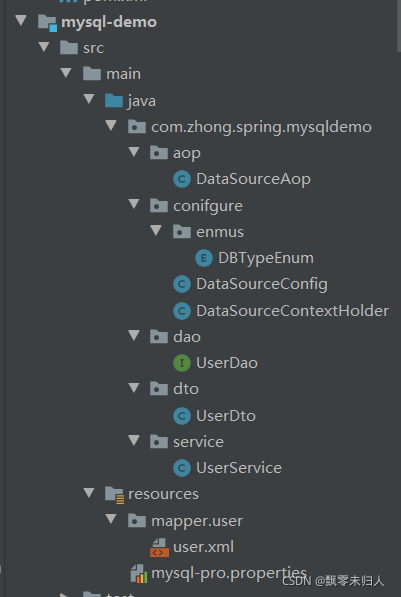Open the UserDao interface

click(x=227, y=363)
